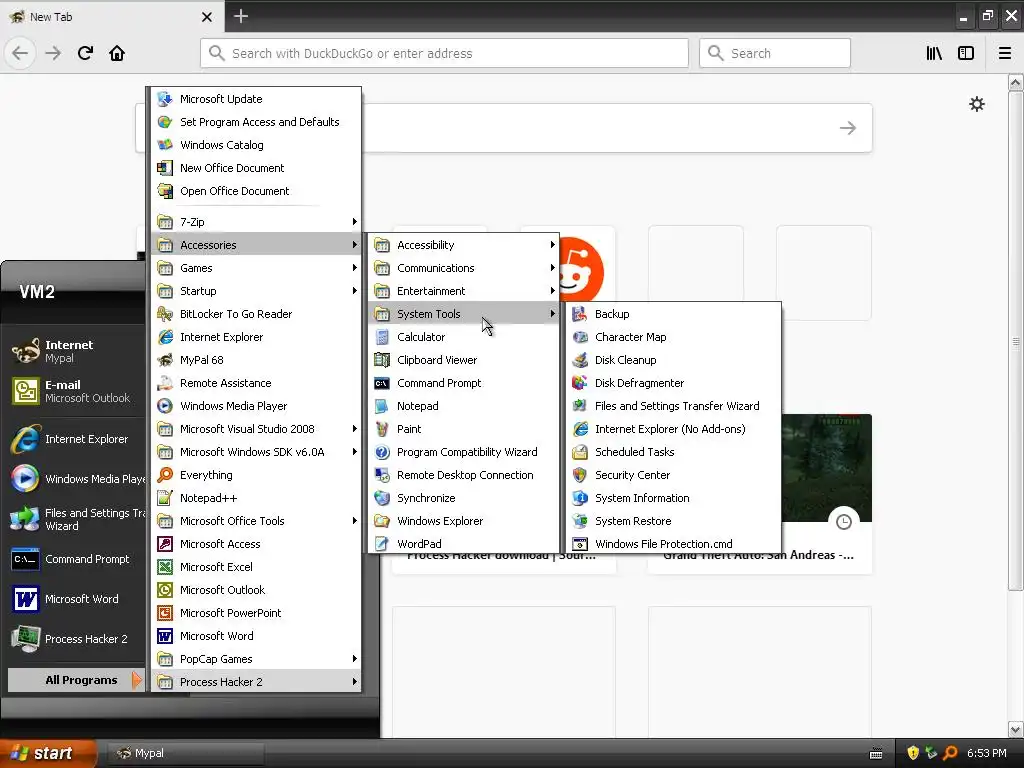Viewport: 1024px width, 768px height.
Task: Launch System Restore
Action: [x=674, y=520]
